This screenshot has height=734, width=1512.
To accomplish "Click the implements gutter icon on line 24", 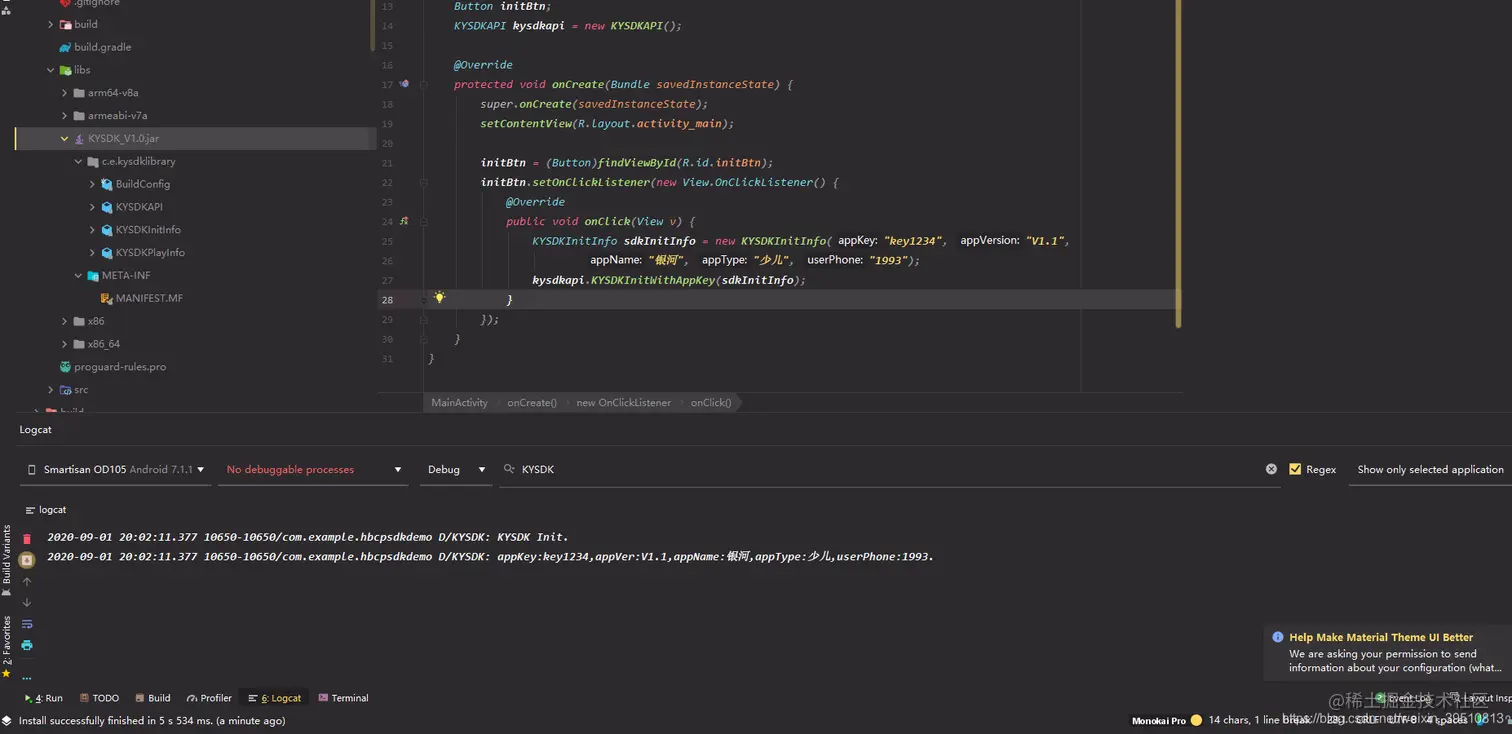I will tap(404, 221).
